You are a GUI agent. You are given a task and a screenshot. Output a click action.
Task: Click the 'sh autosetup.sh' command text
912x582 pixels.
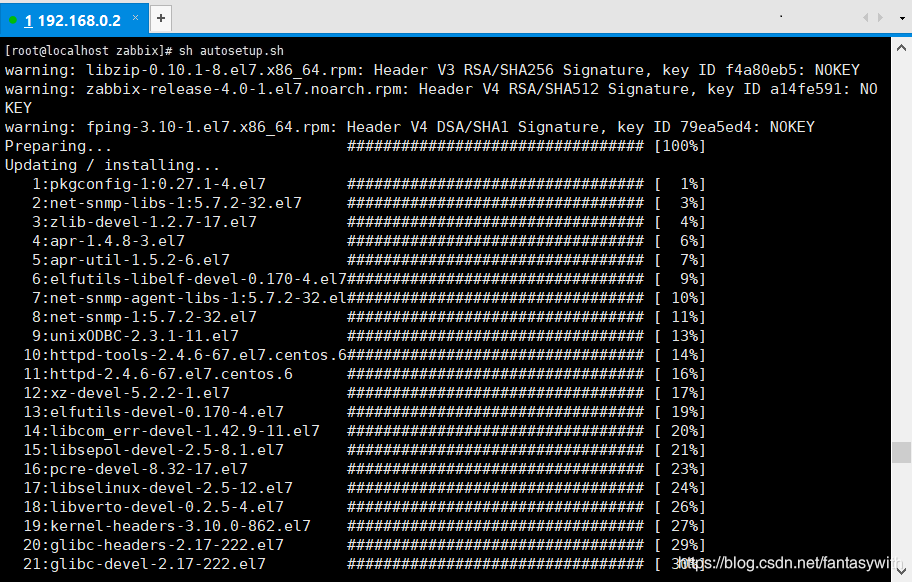(231, 51)
